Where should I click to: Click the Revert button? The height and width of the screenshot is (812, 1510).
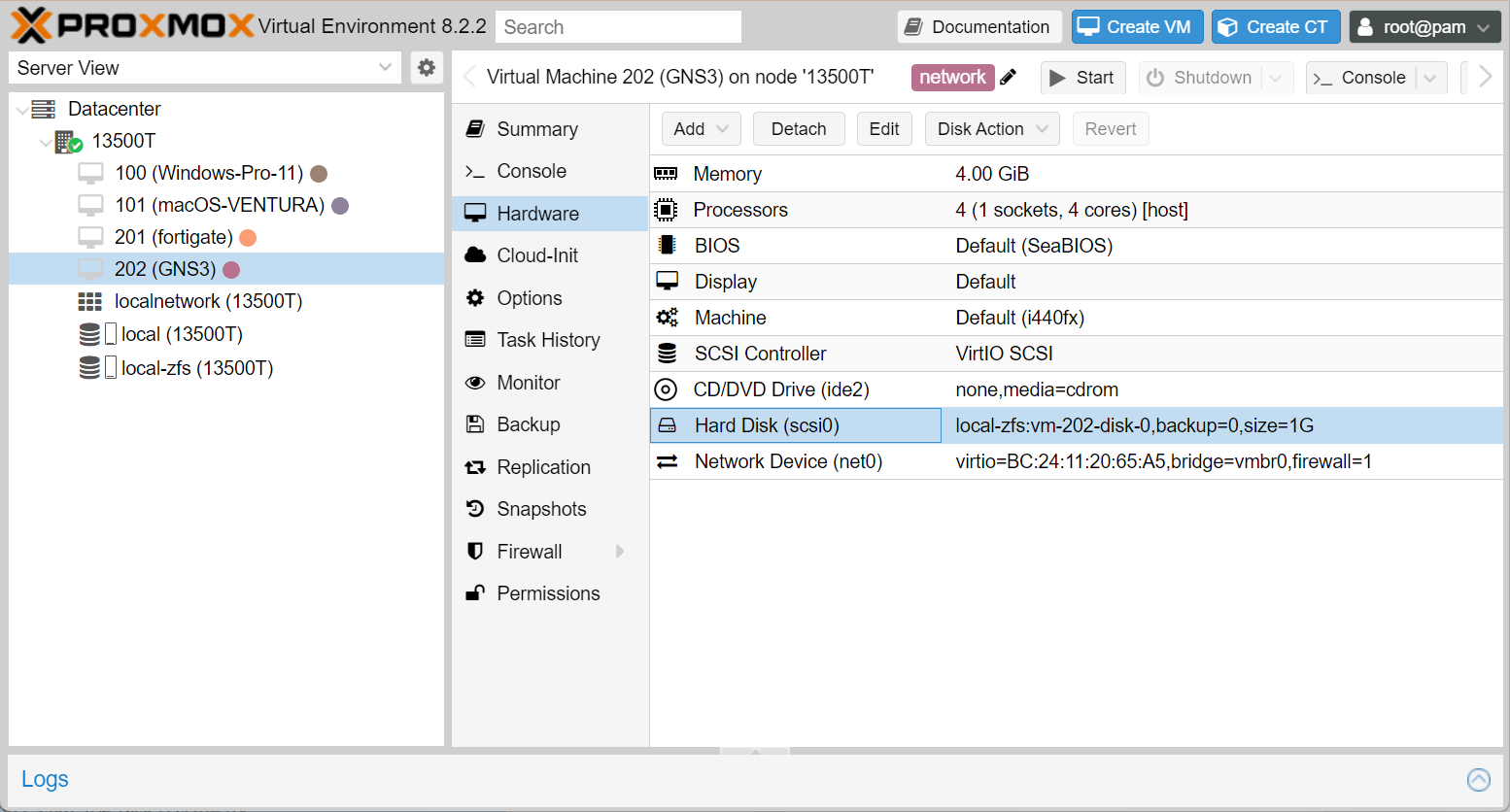pos(1111,129)
